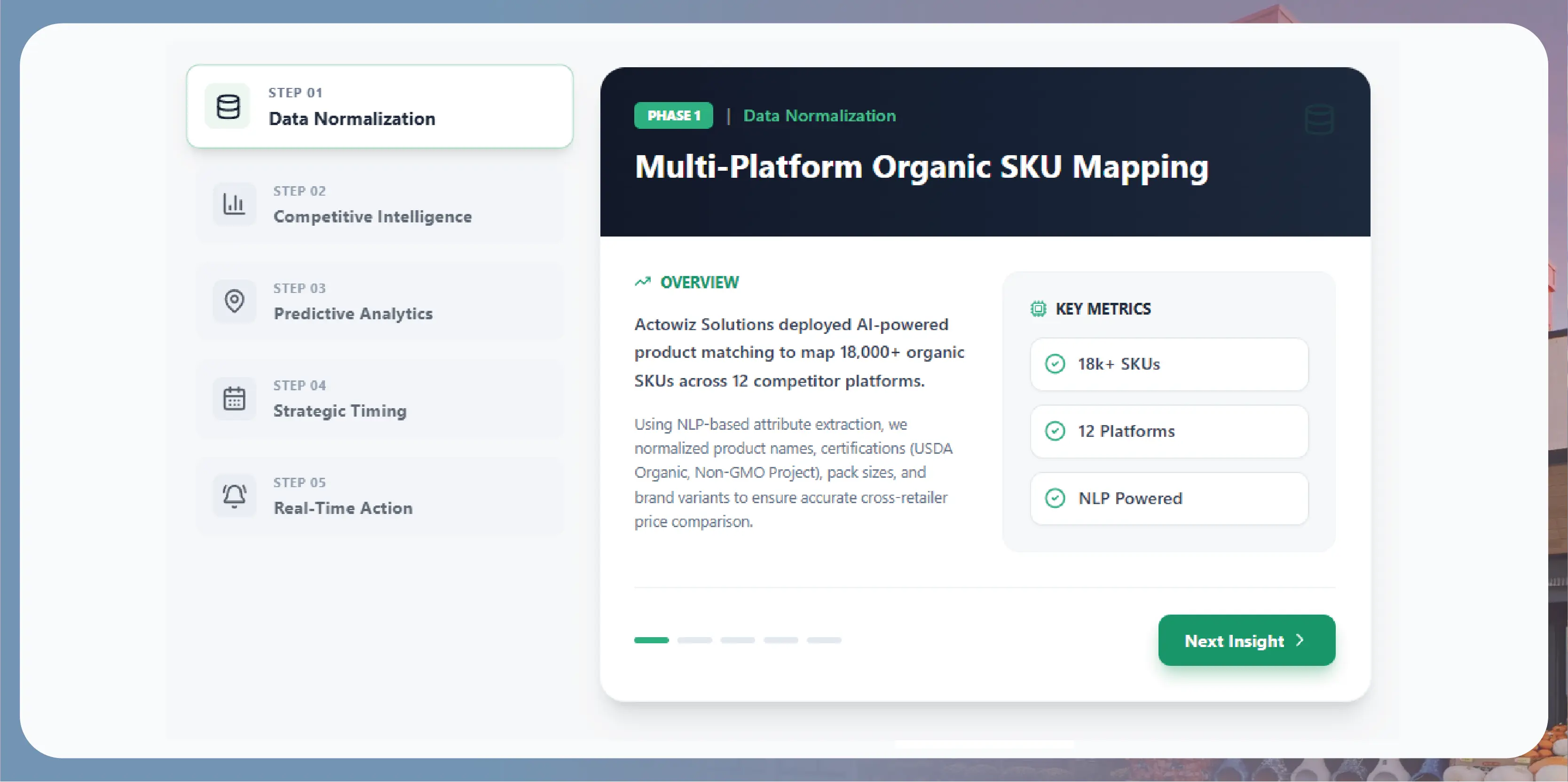The image size is (1568, 782).
Task: Click the 12 Platforms metric card
Action: click(x=1169, y=431)
